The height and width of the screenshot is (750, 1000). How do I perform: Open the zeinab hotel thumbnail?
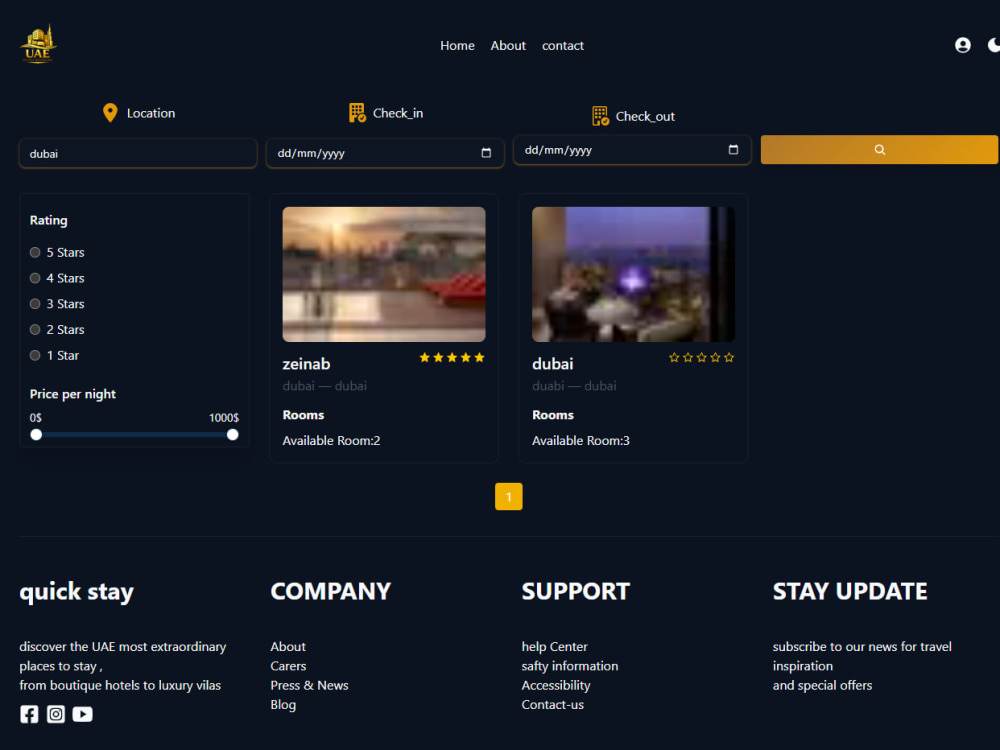tap(384, 274)
